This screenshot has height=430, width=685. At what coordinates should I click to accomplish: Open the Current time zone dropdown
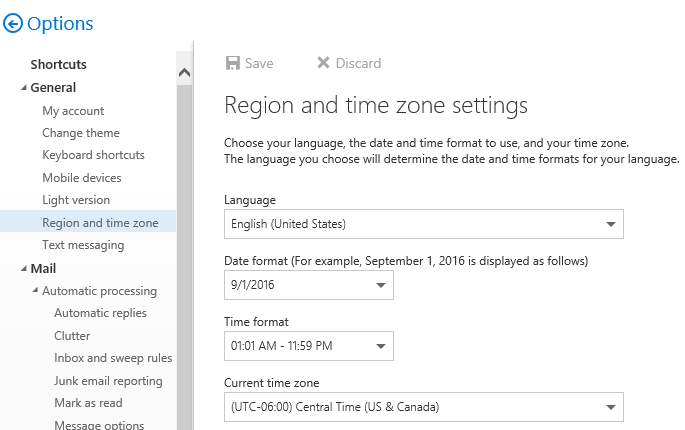coord(610,408)
